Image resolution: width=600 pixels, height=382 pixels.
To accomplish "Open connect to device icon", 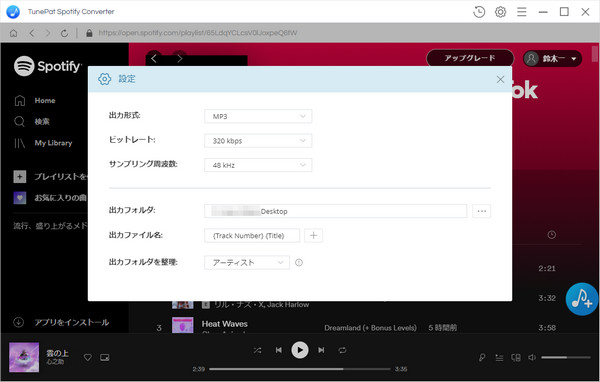I will point(516,358).
